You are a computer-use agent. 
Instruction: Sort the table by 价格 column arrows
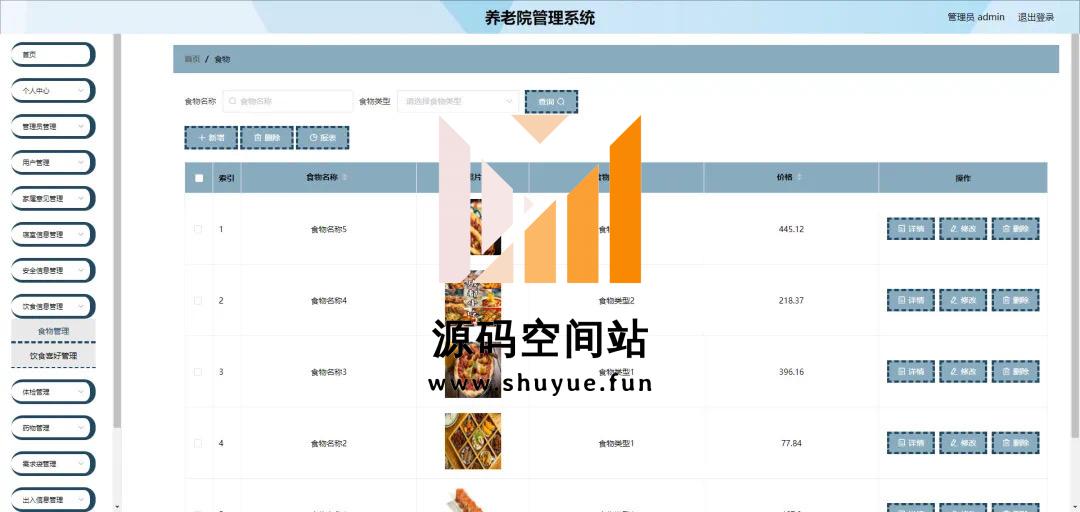click(x=800, y=178)
